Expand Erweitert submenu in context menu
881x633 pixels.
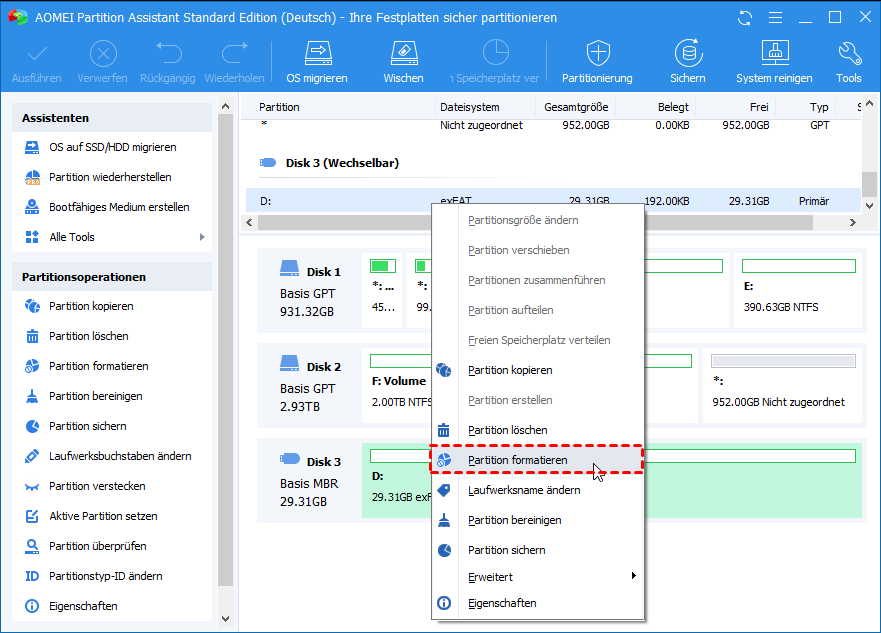coord(538,577)
